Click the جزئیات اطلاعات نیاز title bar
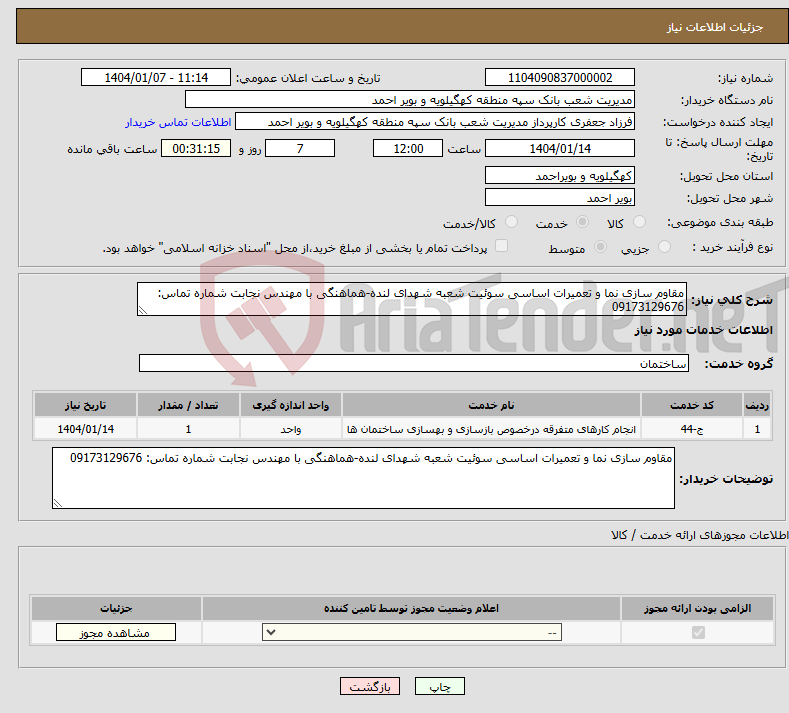789x713 pixels. click(403, 26)
